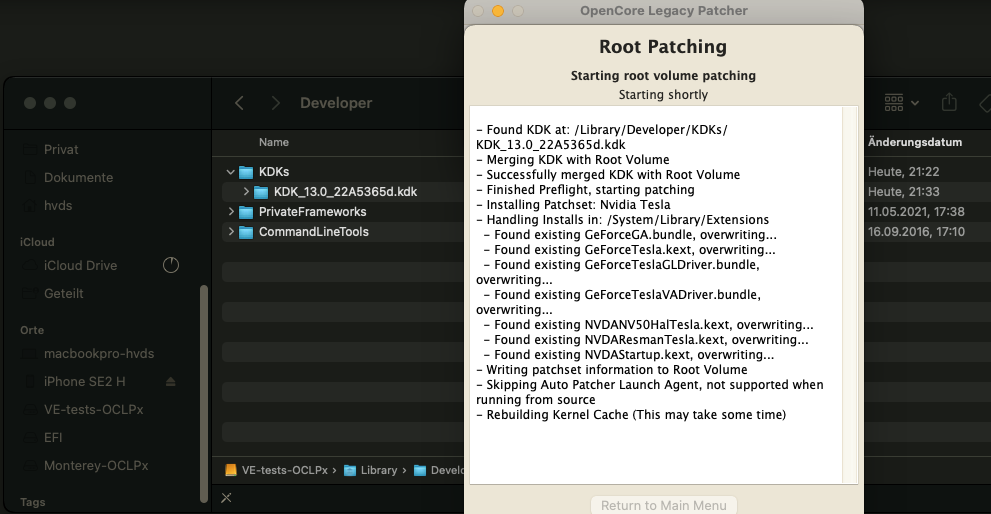Click the iCloud Drive sync progress icon
The height and width of the screenshot is (514, 991).
click(170, 265)
